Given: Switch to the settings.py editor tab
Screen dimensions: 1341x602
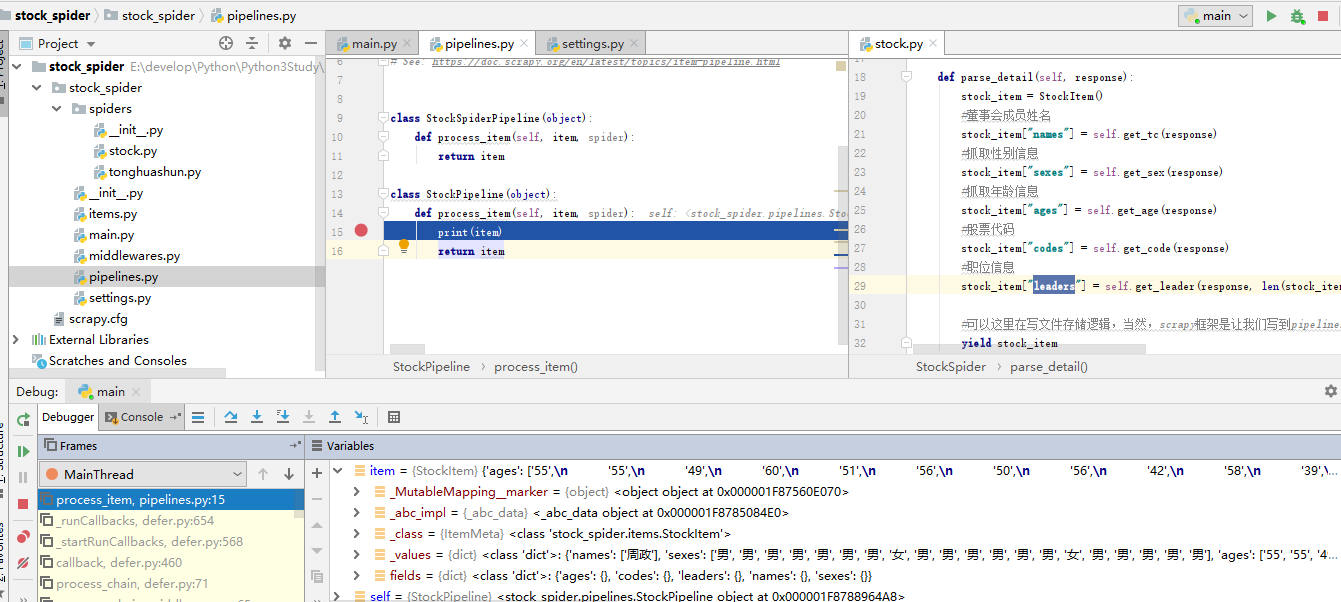Looking at the screenshot, I should 591,44.
